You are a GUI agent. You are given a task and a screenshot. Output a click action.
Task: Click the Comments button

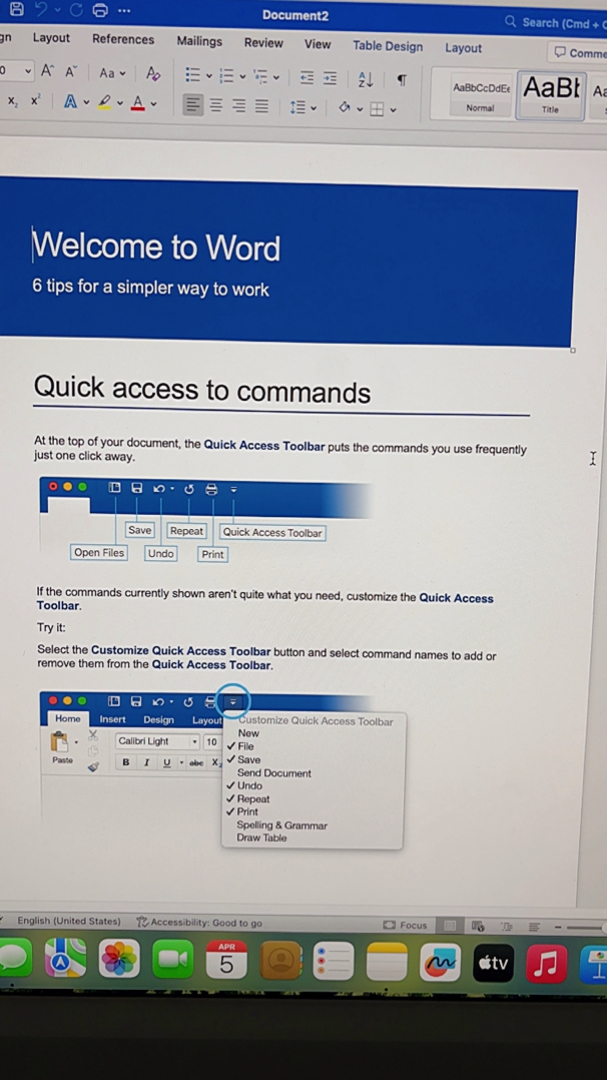click(x=577, y=52)
